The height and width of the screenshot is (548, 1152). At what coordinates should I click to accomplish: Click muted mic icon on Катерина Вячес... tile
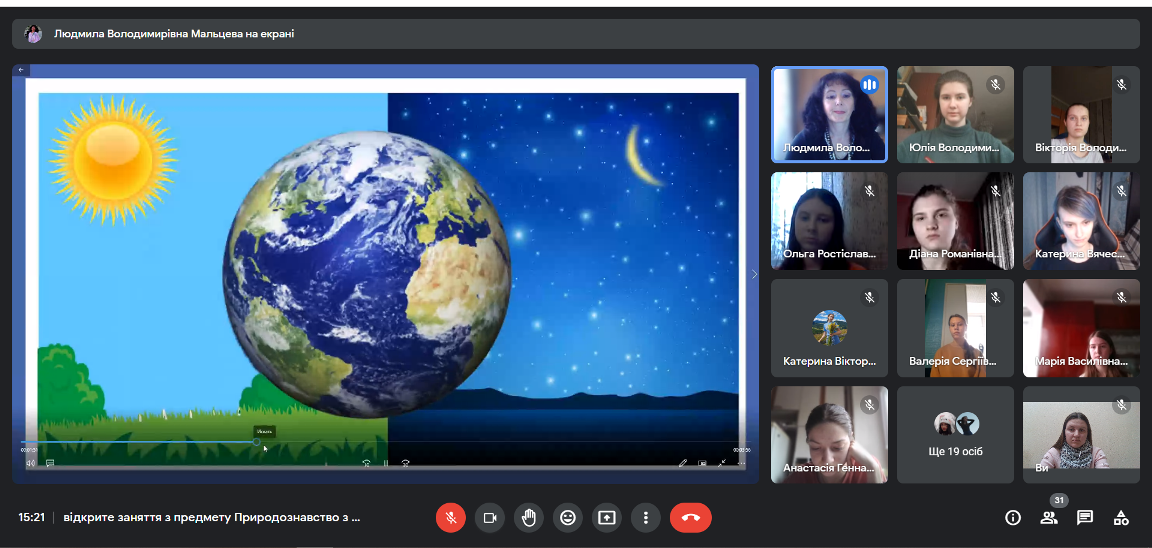click(x=1121, y=191)
